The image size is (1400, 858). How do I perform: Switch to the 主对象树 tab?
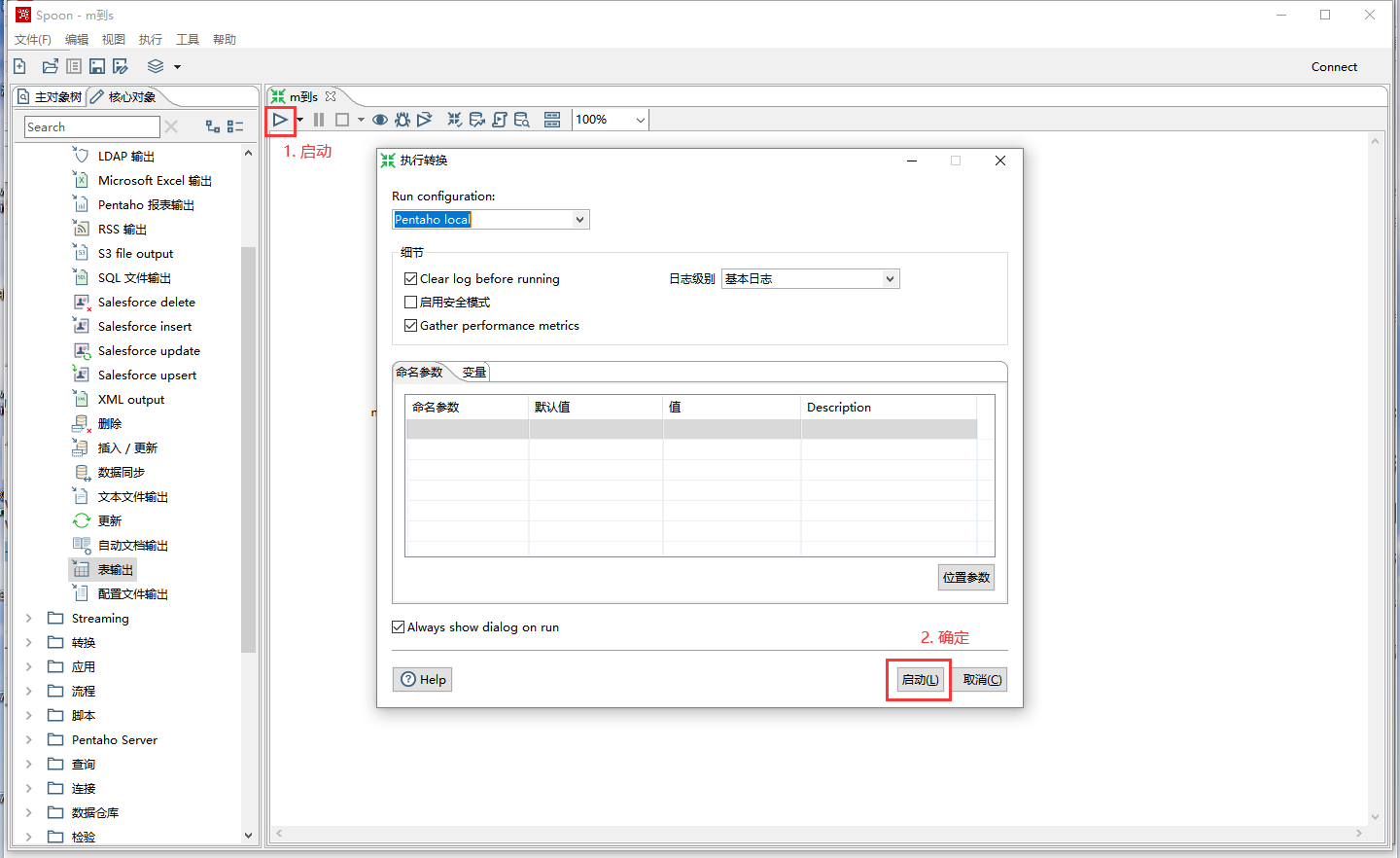(x=50, y=96)
